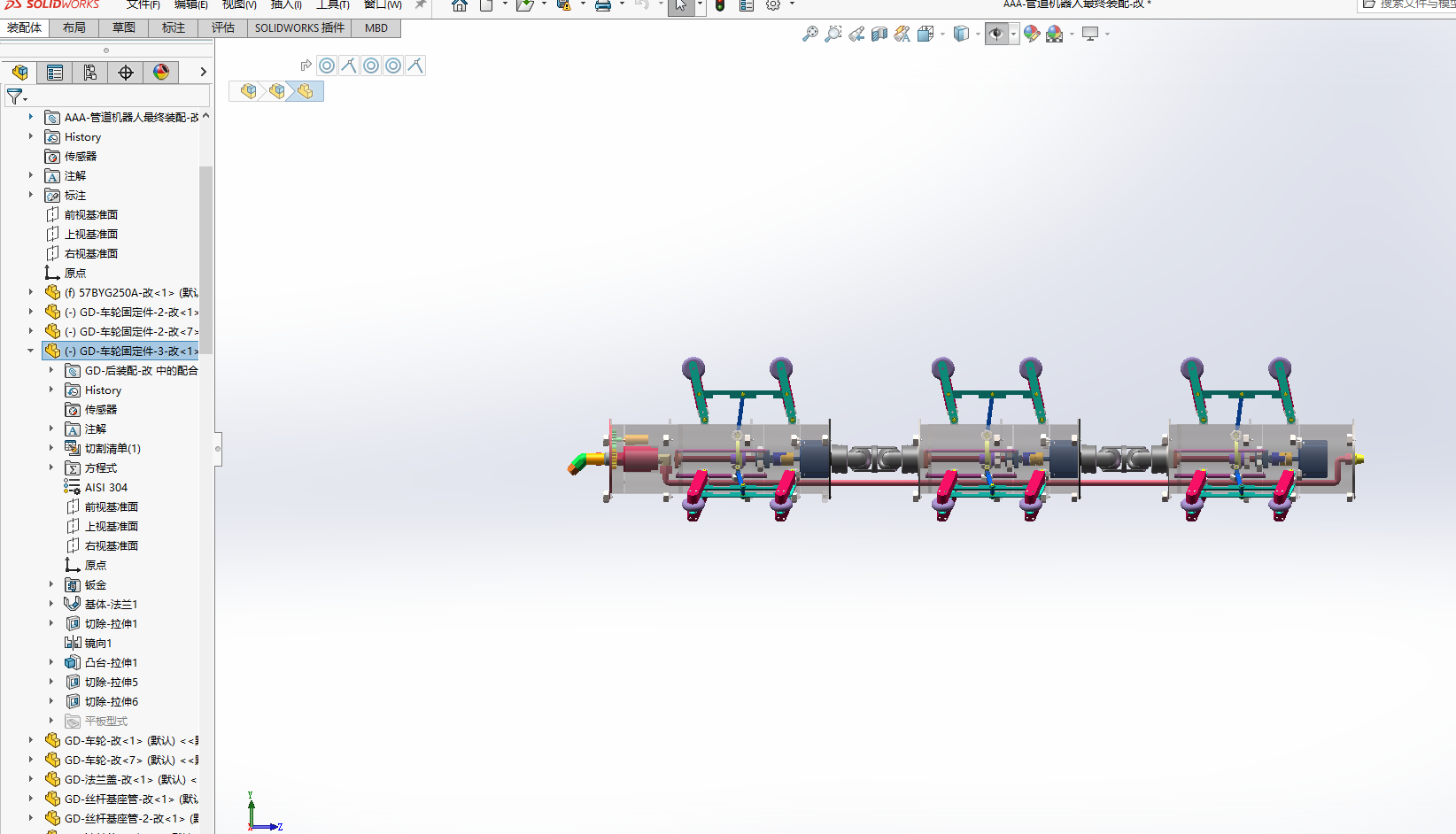This screenshot has width=1456, height=834.
Task: Select the DisplayManager colored sphere tab
Action: [x=161, y=73]
